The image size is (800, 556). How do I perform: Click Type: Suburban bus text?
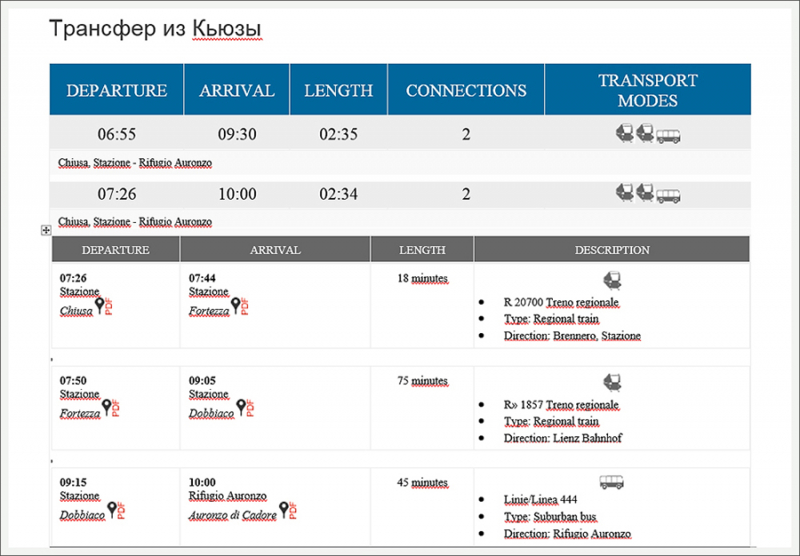point(550,517)
